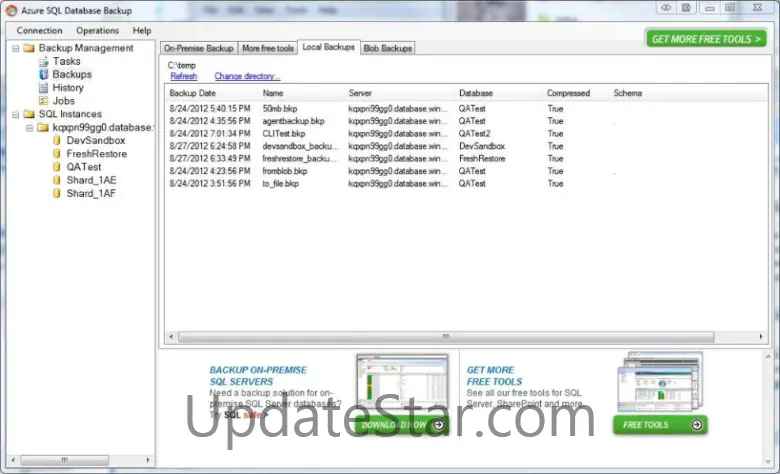Click the green DOWNLOAD NOW button
The width and height of the screenshot is (780, 474).
point(401,425)
